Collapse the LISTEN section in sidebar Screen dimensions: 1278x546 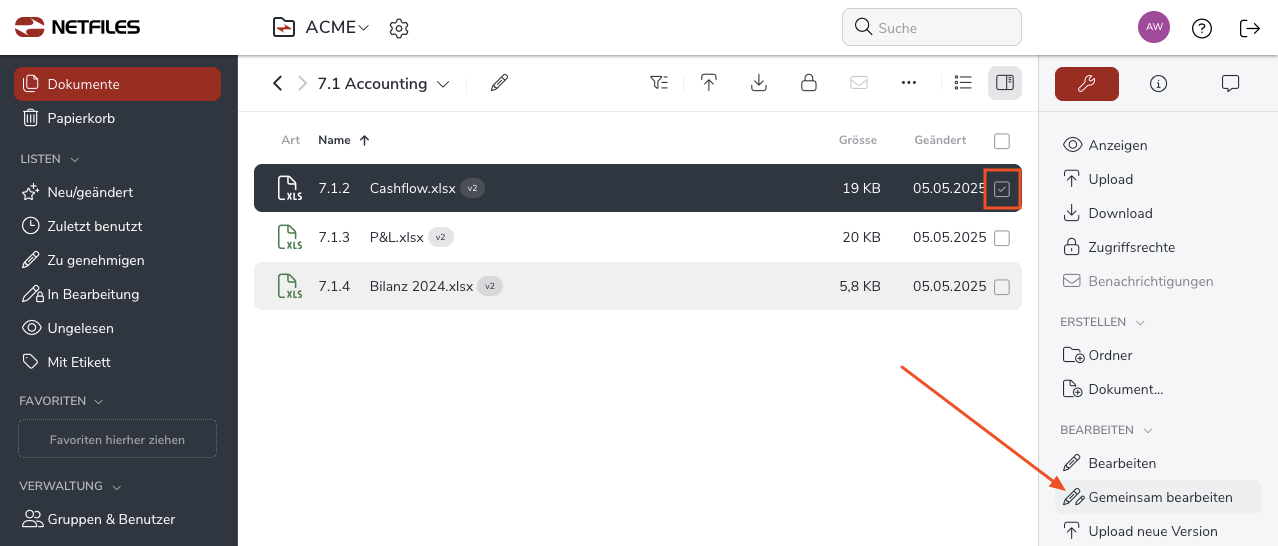pos(74,159)
